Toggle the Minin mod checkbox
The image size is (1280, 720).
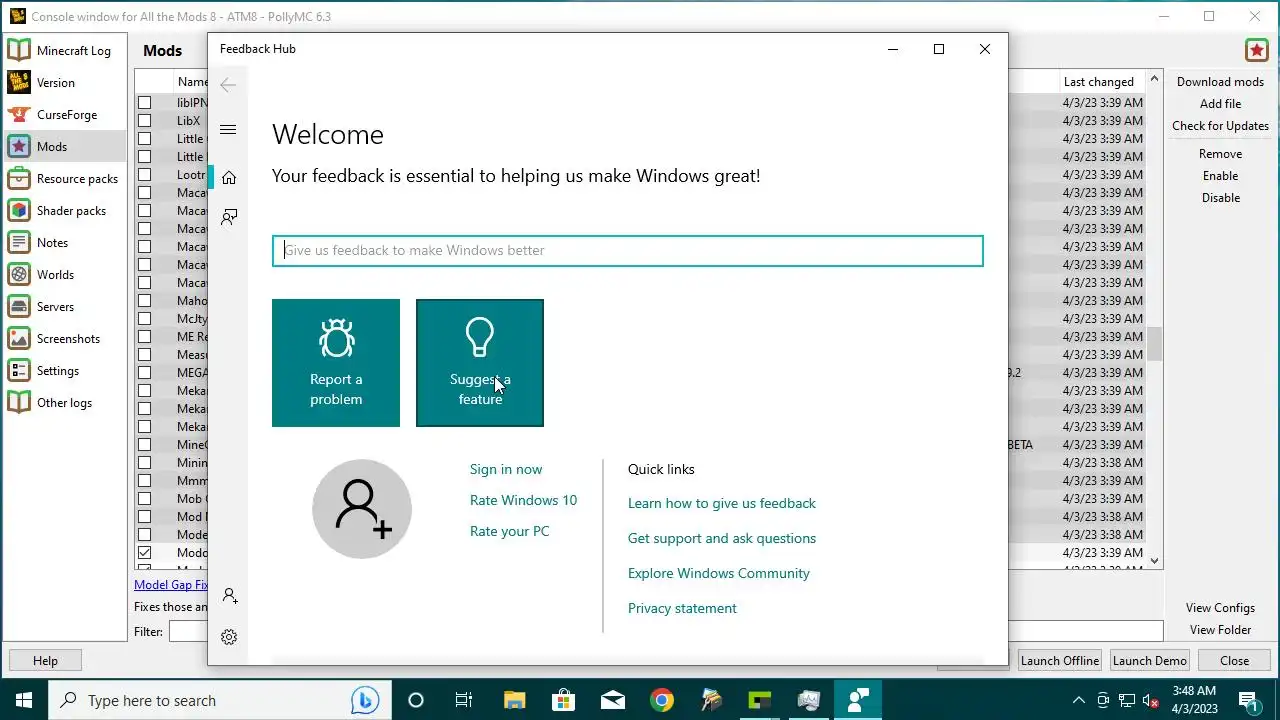[145, 462]
